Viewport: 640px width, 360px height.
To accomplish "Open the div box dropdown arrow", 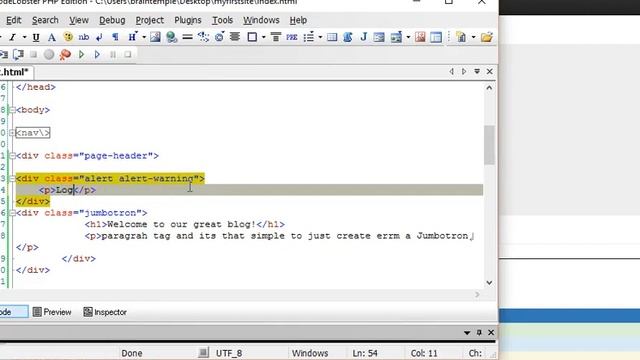I will pos(264,38).
